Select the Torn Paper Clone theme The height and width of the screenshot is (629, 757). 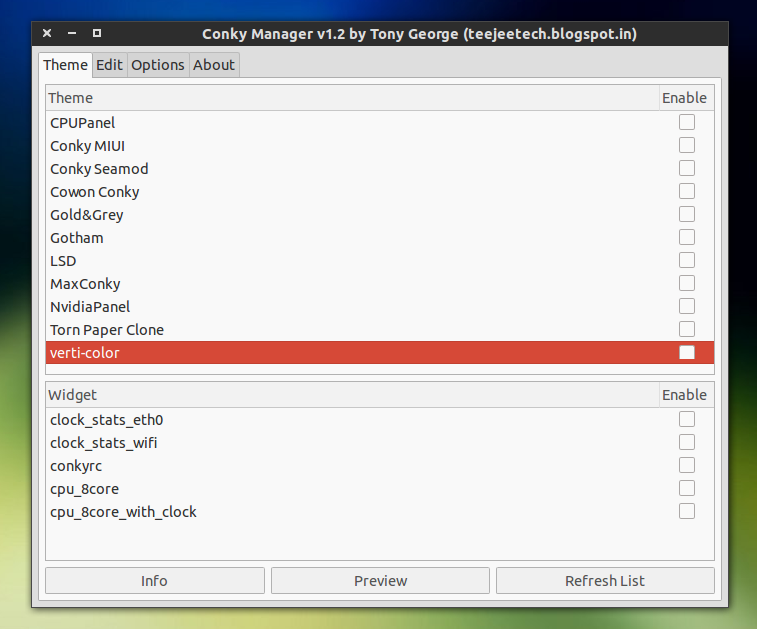[x=107, y=330]
